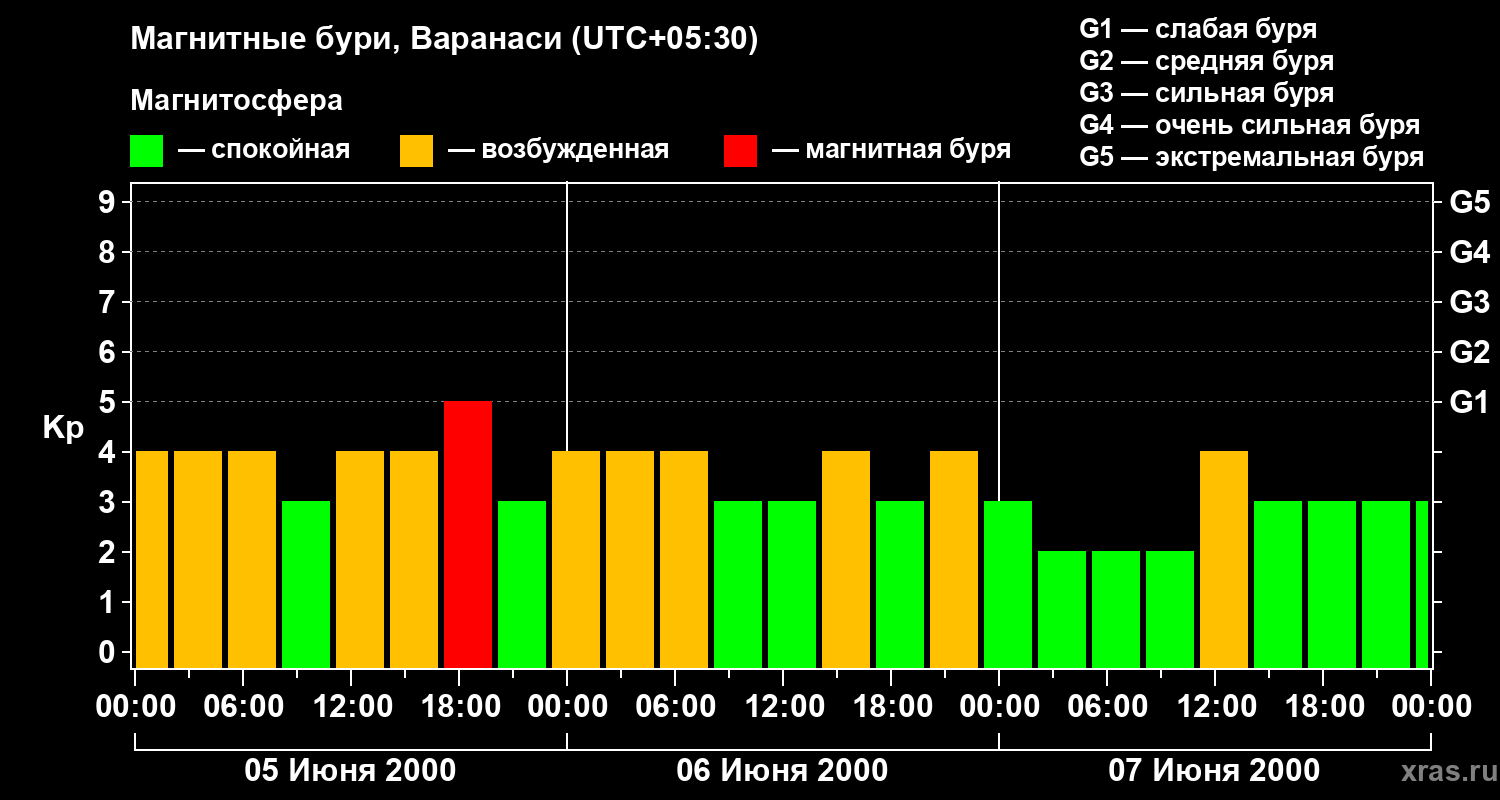The height and width of the screenshot is (800, 1500).
Task: Click the Kp axis title
Action: [x=63, y=429]
